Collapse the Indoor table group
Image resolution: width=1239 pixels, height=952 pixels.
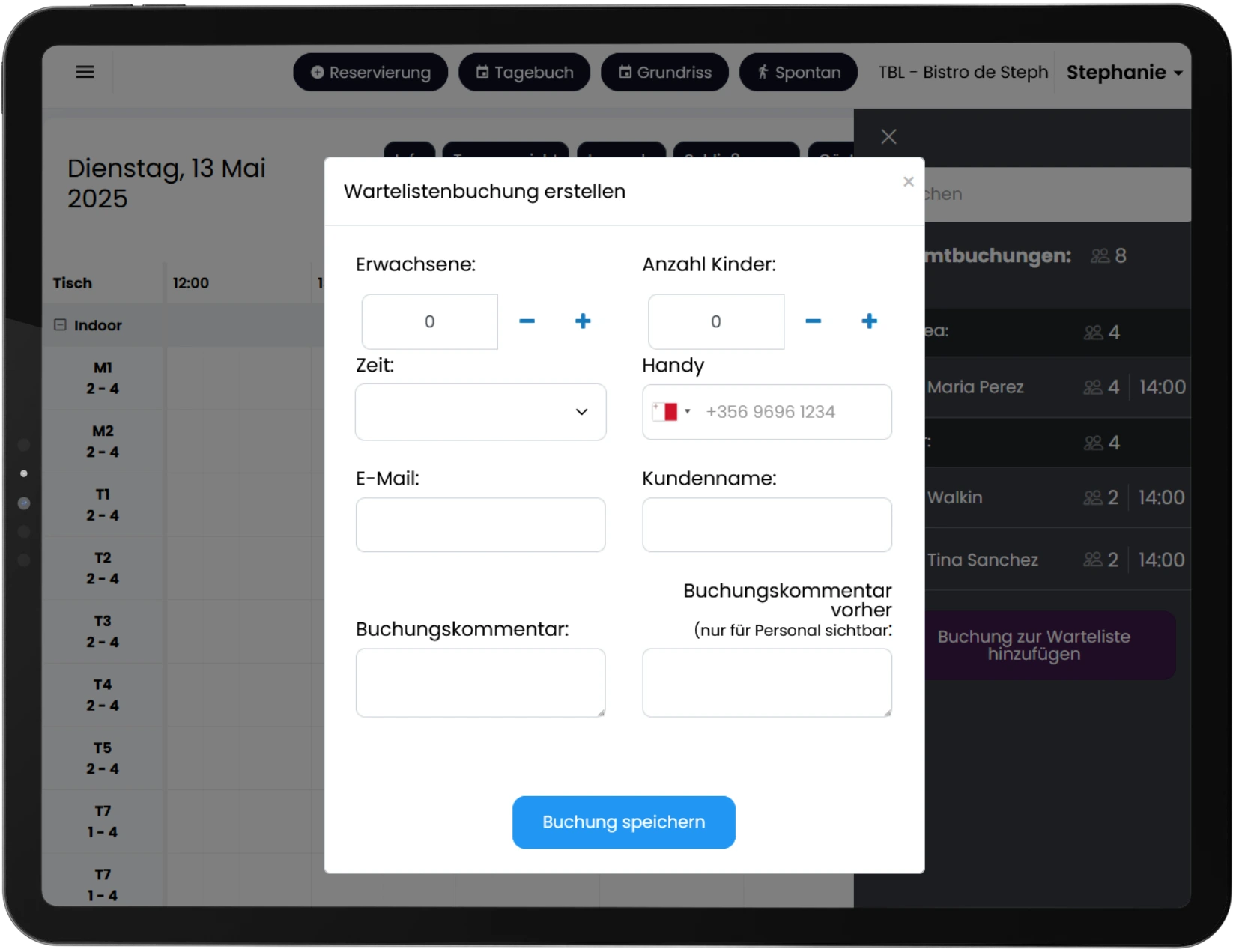pyautogui.click(x=60, y=325)
